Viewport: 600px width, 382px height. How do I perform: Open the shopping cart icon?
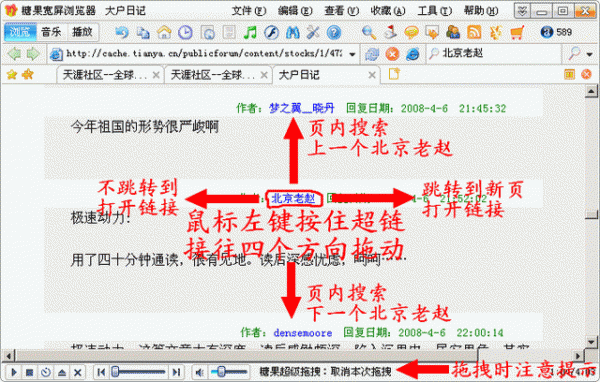click(x=517, y=33)
